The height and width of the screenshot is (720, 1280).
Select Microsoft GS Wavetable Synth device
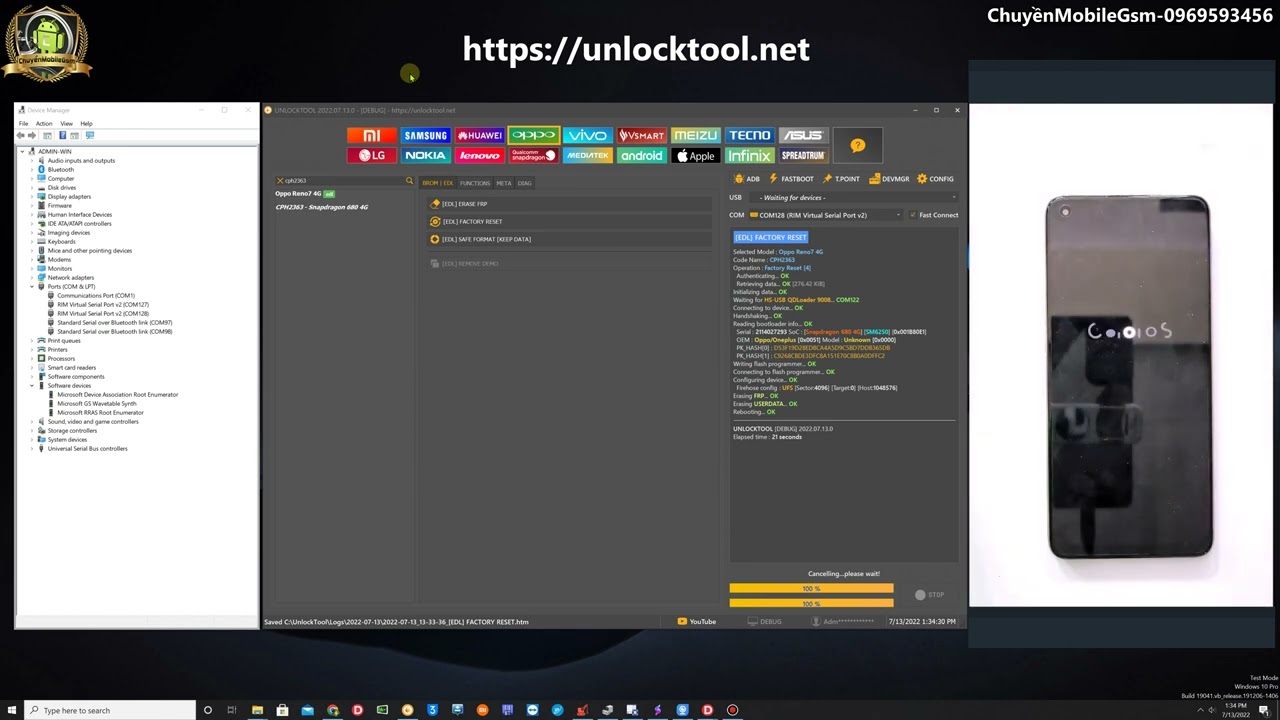click(97, 404)
